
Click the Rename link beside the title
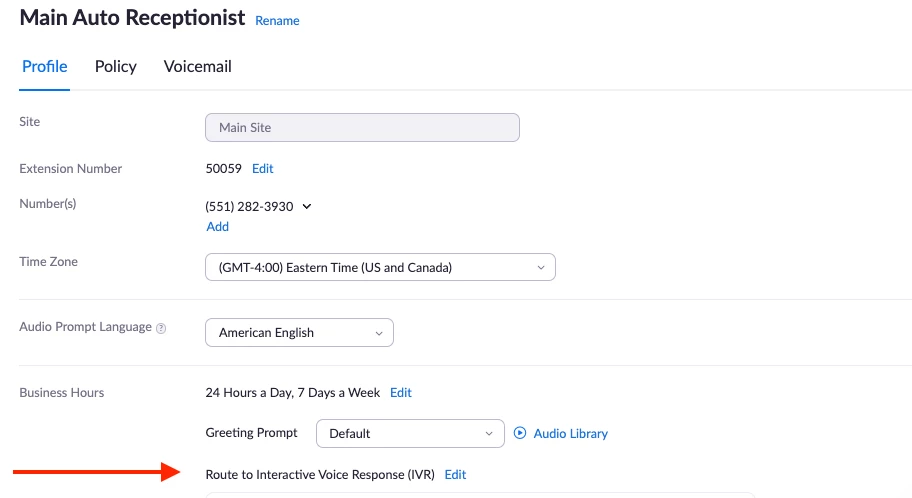pos(277,20)
